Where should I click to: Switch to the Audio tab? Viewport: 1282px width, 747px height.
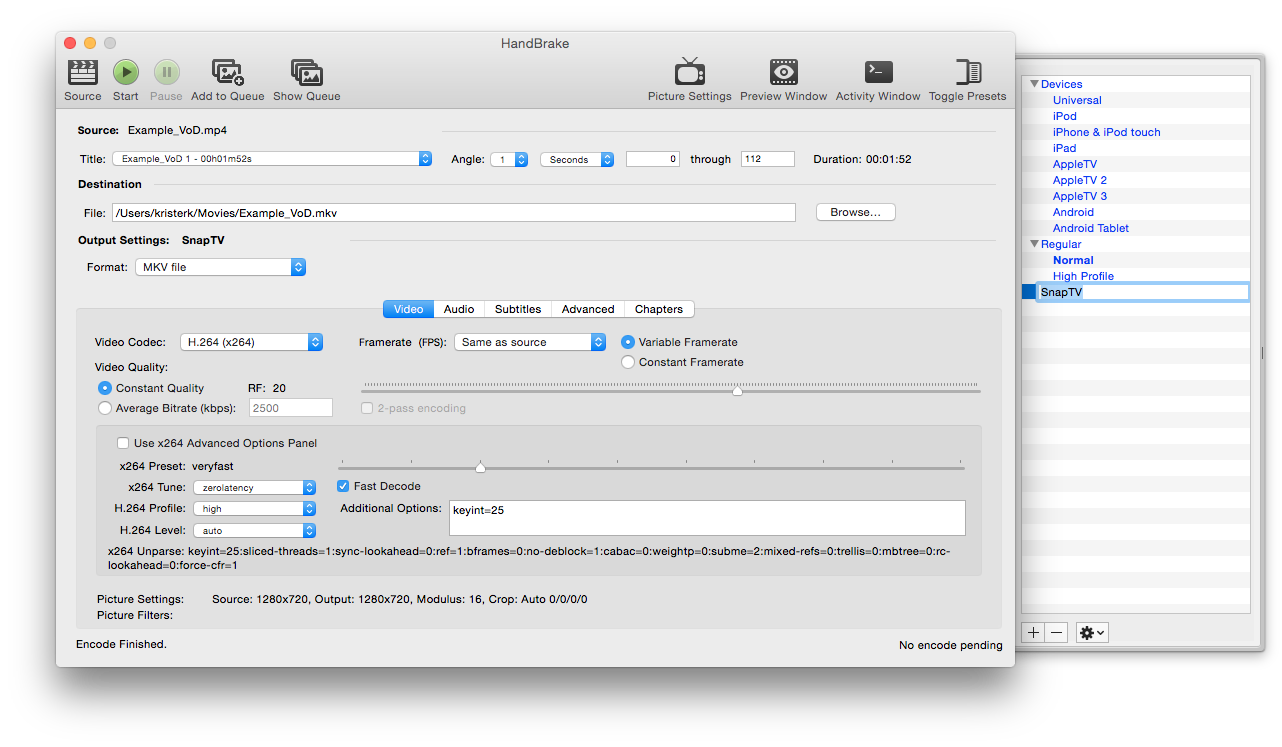point(459,309)
